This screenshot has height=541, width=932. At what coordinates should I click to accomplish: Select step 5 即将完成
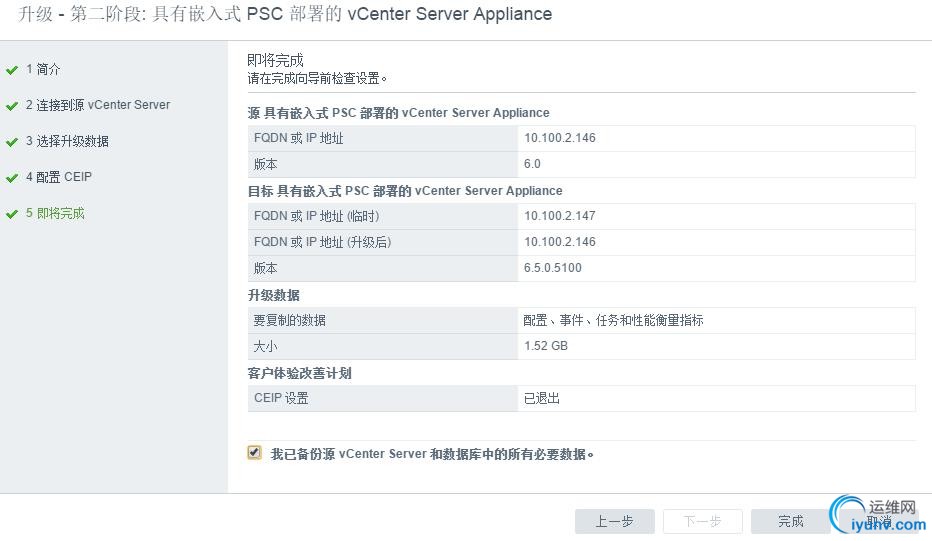pyautogui.click(x=55, y=213)
